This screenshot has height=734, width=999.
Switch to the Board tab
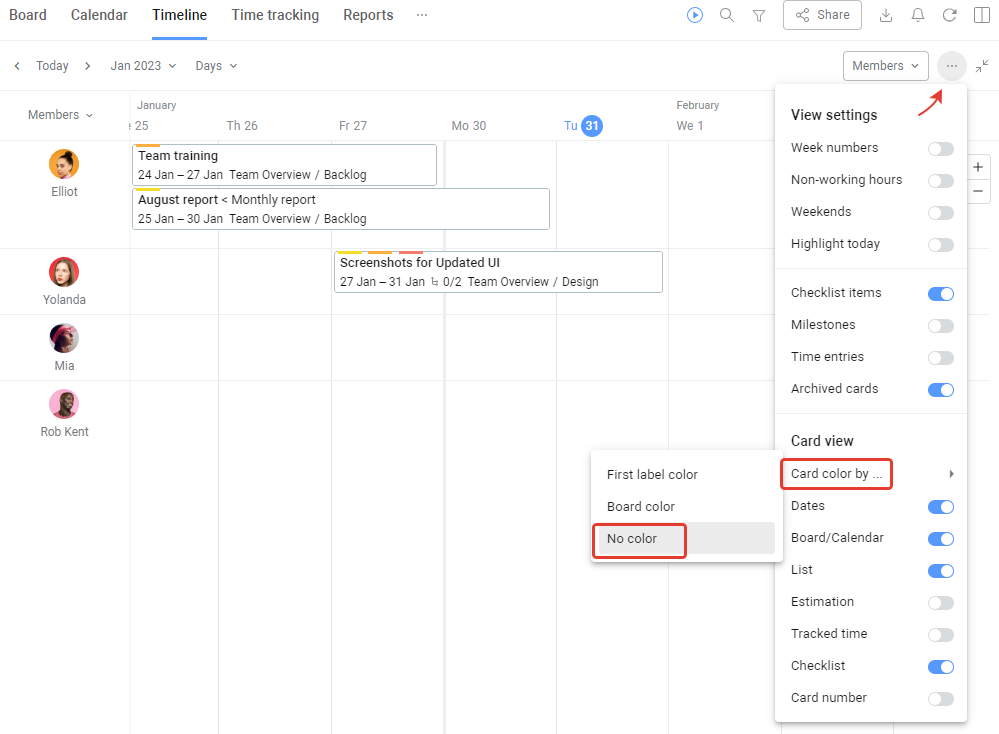click(x=27, y=15)
